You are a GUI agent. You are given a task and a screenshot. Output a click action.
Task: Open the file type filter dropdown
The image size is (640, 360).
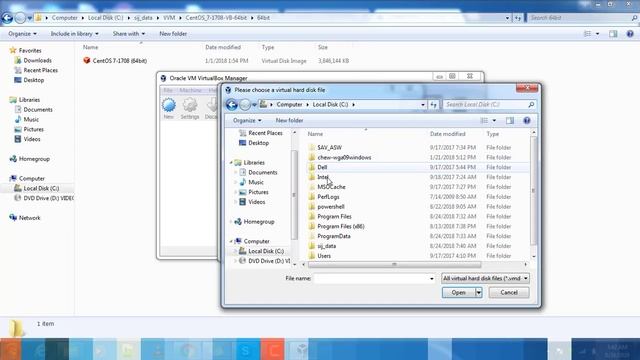pyautogui.click(x=485, y=278)
